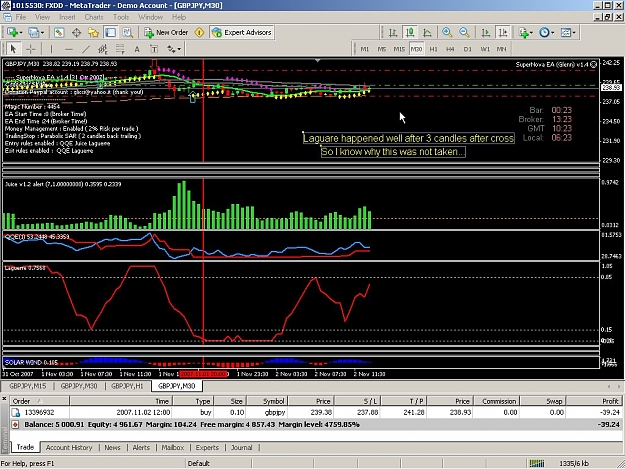Select the text label tool
625x469 pixels.
137,49
